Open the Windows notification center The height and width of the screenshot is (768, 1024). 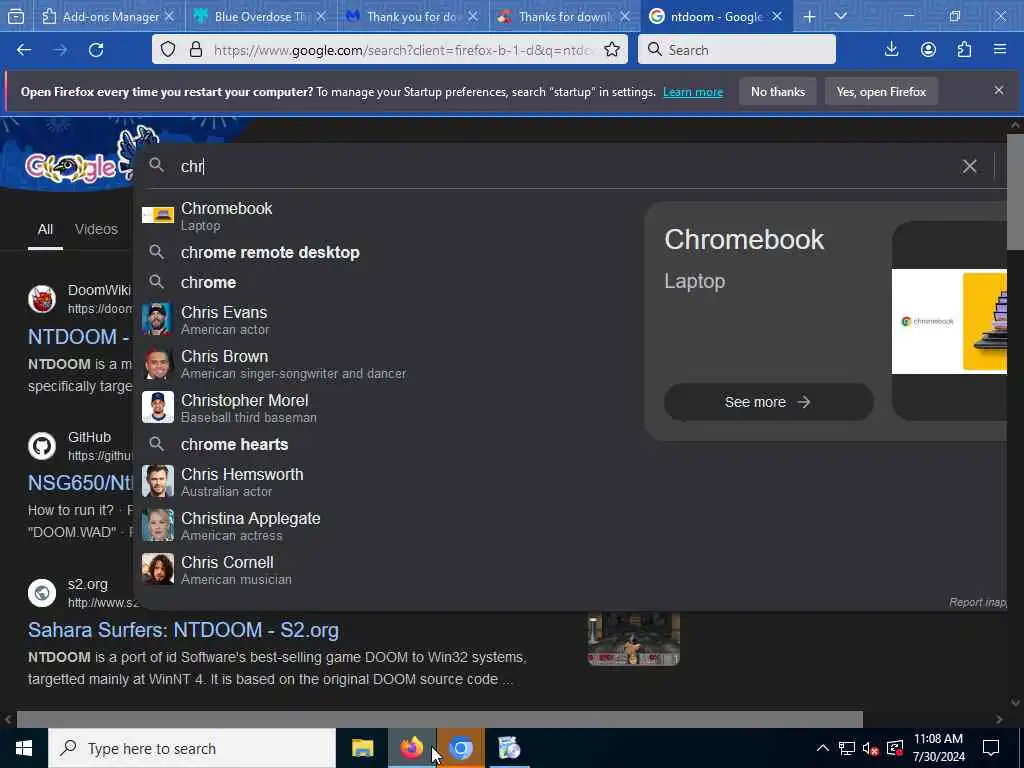pos(991,748)
